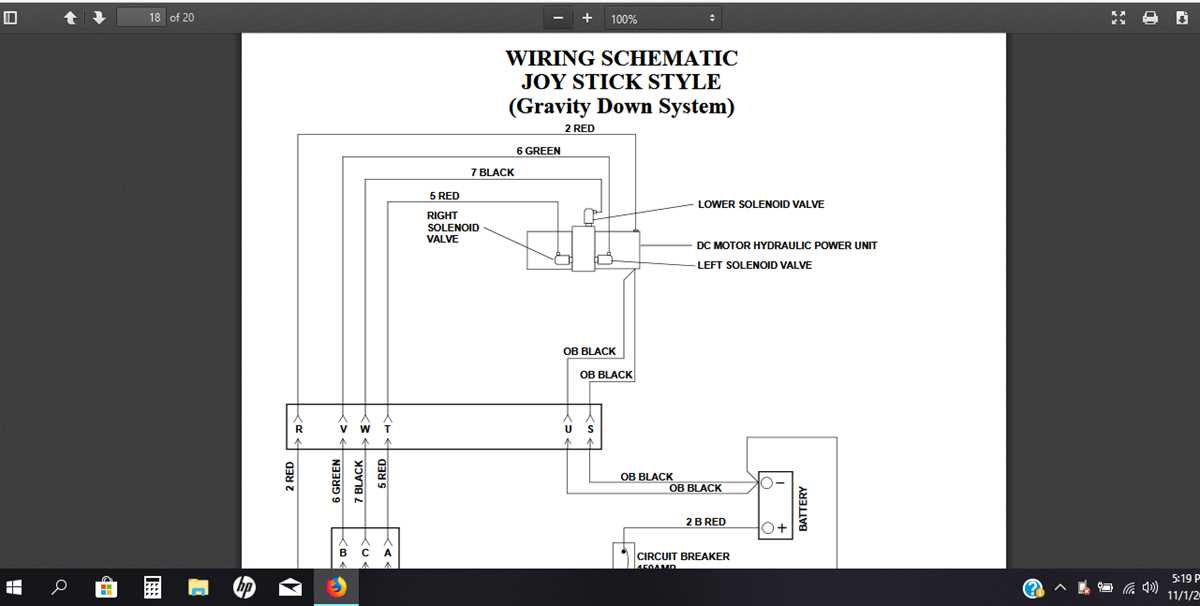Go to previous page with up arrow
Image resolution: width=1200 pixels, height=606 pixels.
coord(71,18)
